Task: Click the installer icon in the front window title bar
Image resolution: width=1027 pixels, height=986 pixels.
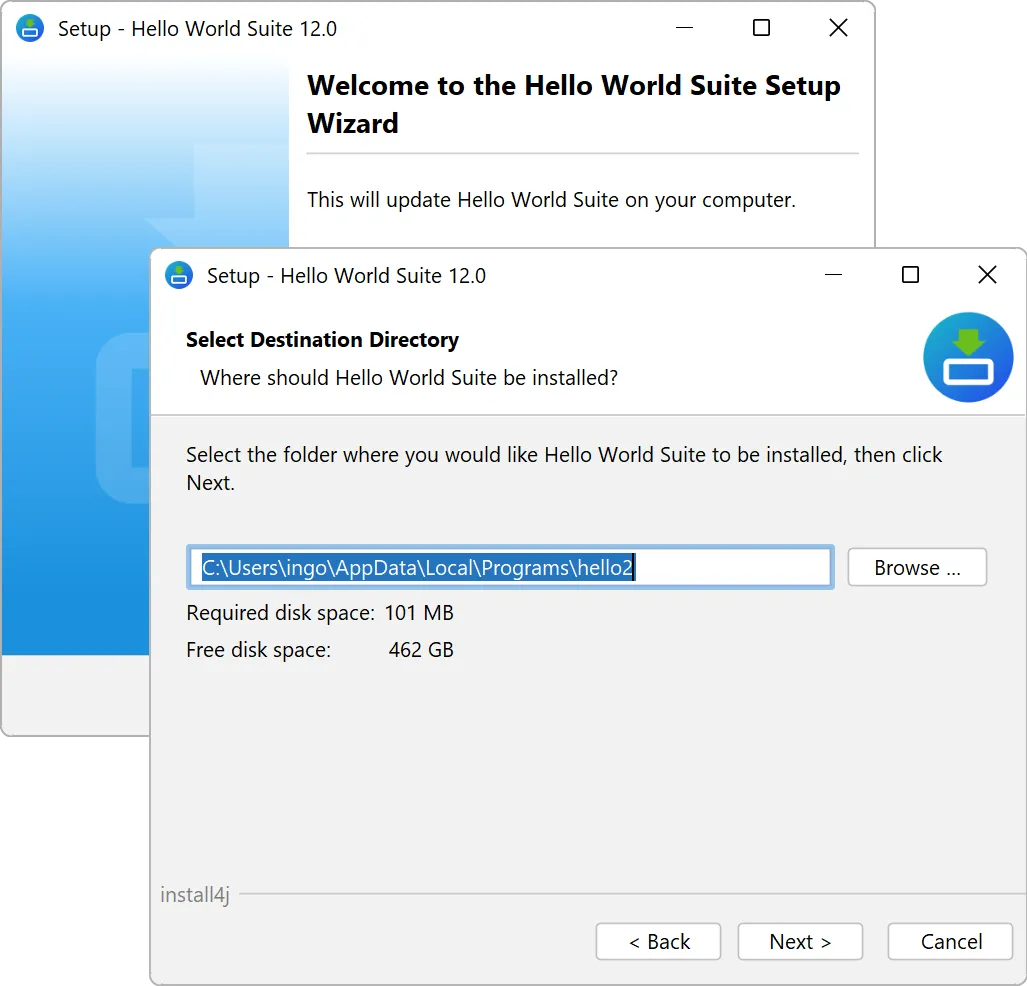Action: pyautogui.click(x=178, y=275)
